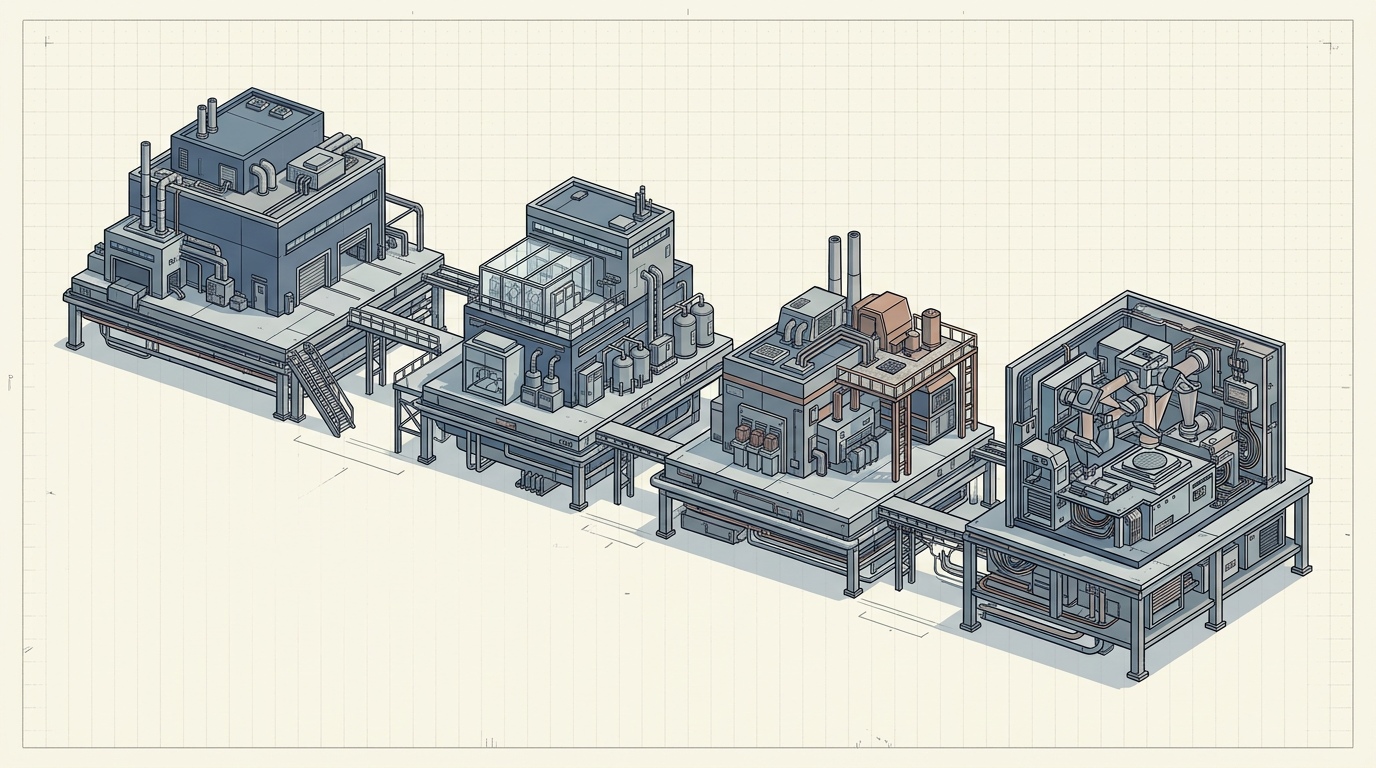Select the curved duct pipes on the first rooftop
This screenshot has height=768, width=1376.
(265, 178)
